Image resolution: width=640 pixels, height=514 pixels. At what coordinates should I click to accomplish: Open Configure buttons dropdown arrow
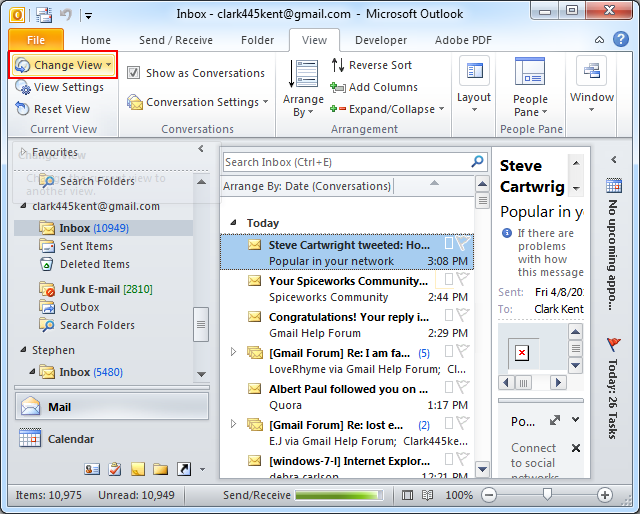(x=202, y=469)
